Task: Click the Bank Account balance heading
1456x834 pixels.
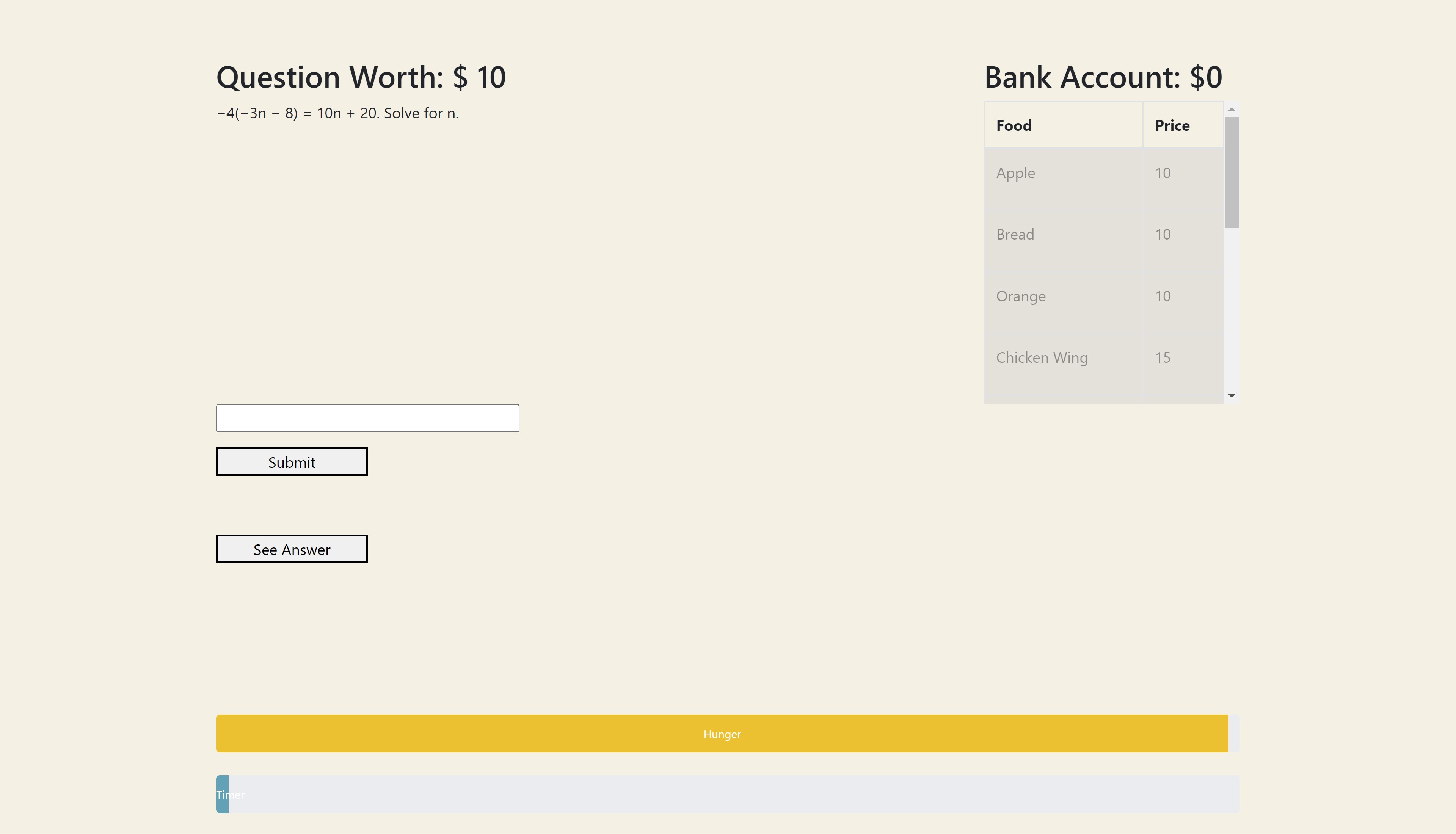Action: [x=1103, y=77]
